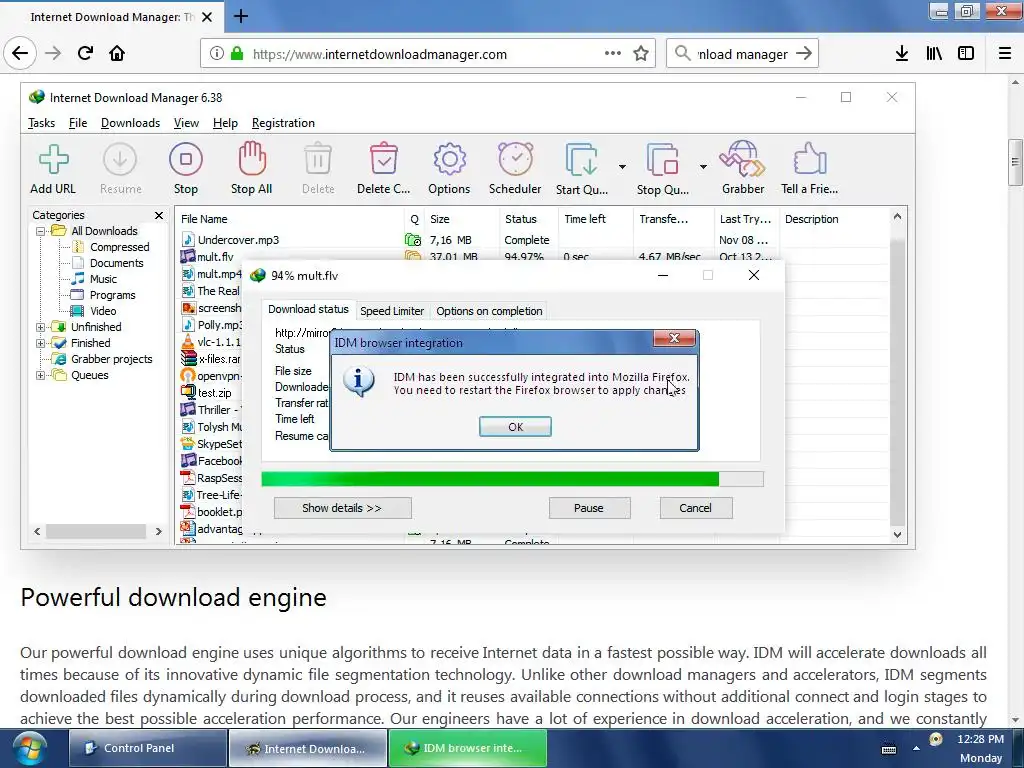Go to Firefox home page icon
Viewport: 1024px width, 768px height.
pyautogui.click(x=117, y=54)
